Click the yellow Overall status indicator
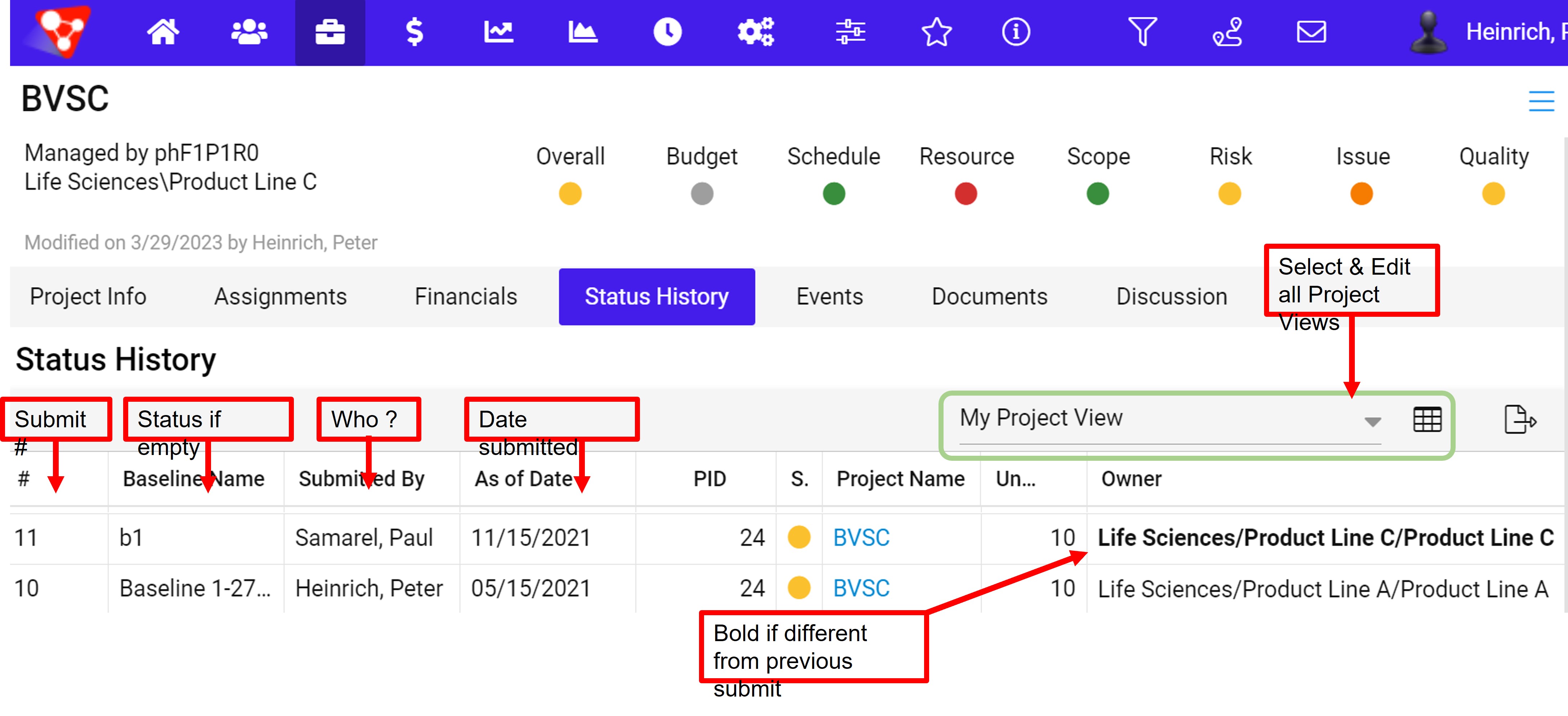 tap(570, 193)
